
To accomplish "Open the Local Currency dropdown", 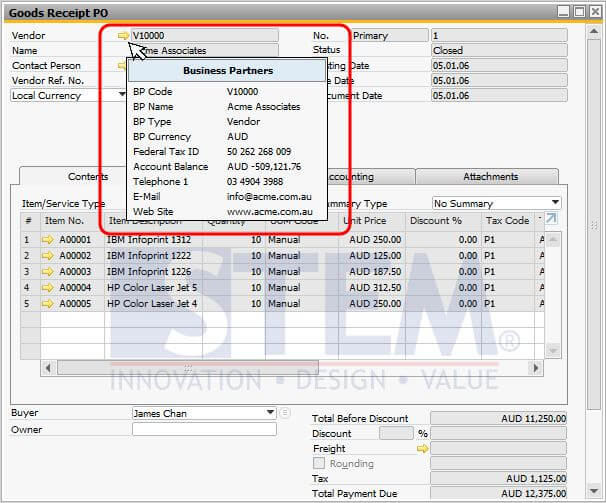I will tap(122, 95).
